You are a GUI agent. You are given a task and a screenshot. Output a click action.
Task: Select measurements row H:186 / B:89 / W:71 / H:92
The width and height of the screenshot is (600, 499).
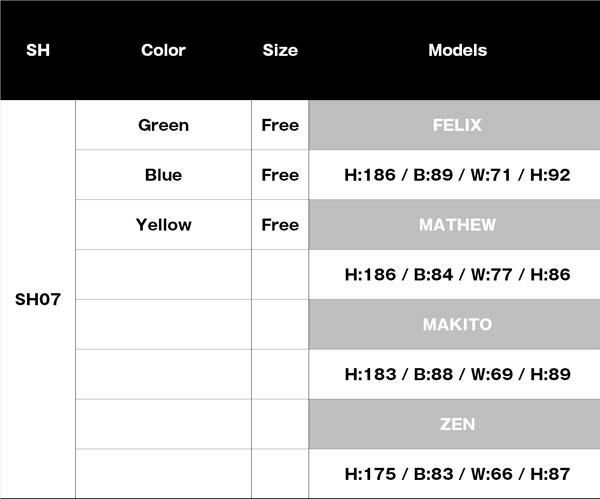coord(457,175)
